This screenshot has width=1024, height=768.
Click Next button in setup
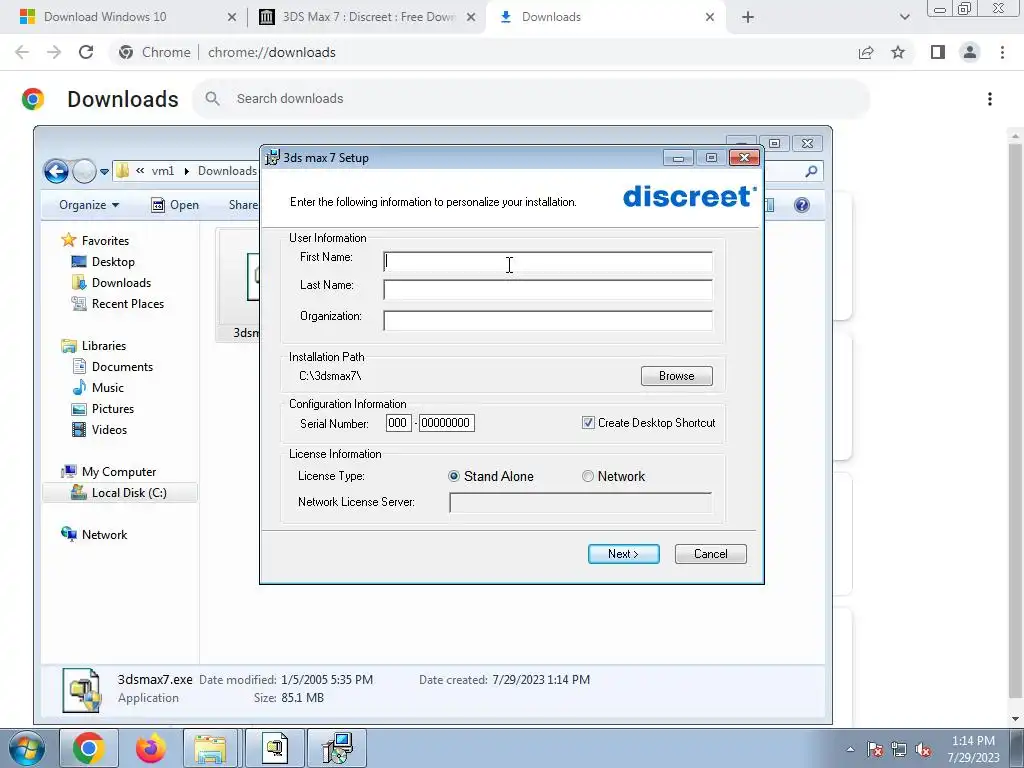(624, 554)
